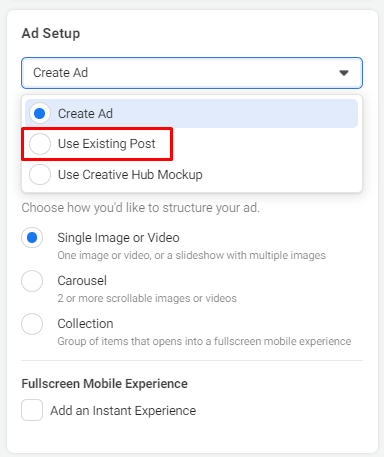Viewport: 384px width, 457px height.
Task: Select the Use Creative Hub Mockup radio button
Action: pyautogui.click(x=40, y=174)
